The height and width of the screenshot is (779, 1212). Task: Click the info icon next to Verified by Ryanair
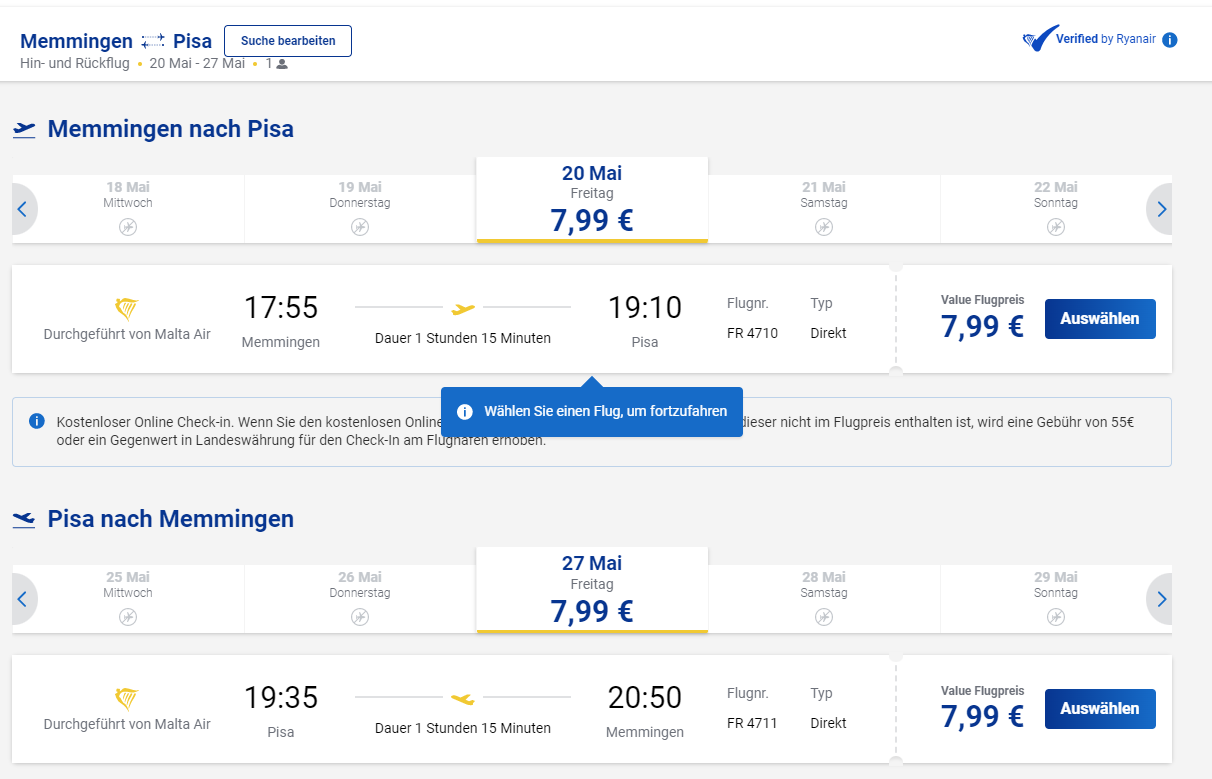[x=1169, y=40]
